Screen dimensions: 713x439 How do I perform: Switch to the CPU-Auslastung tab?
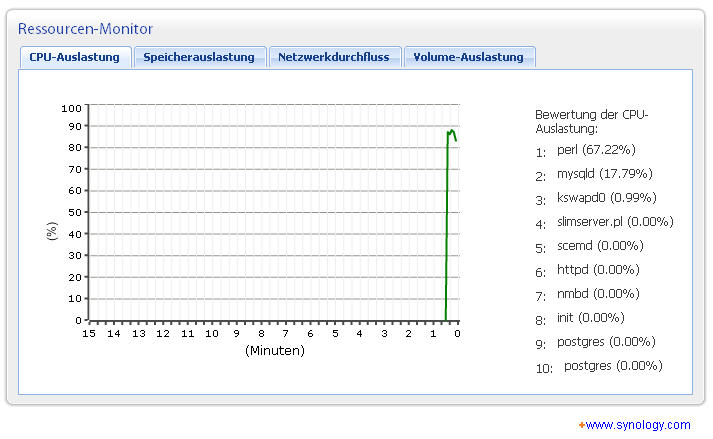point(75,57)
